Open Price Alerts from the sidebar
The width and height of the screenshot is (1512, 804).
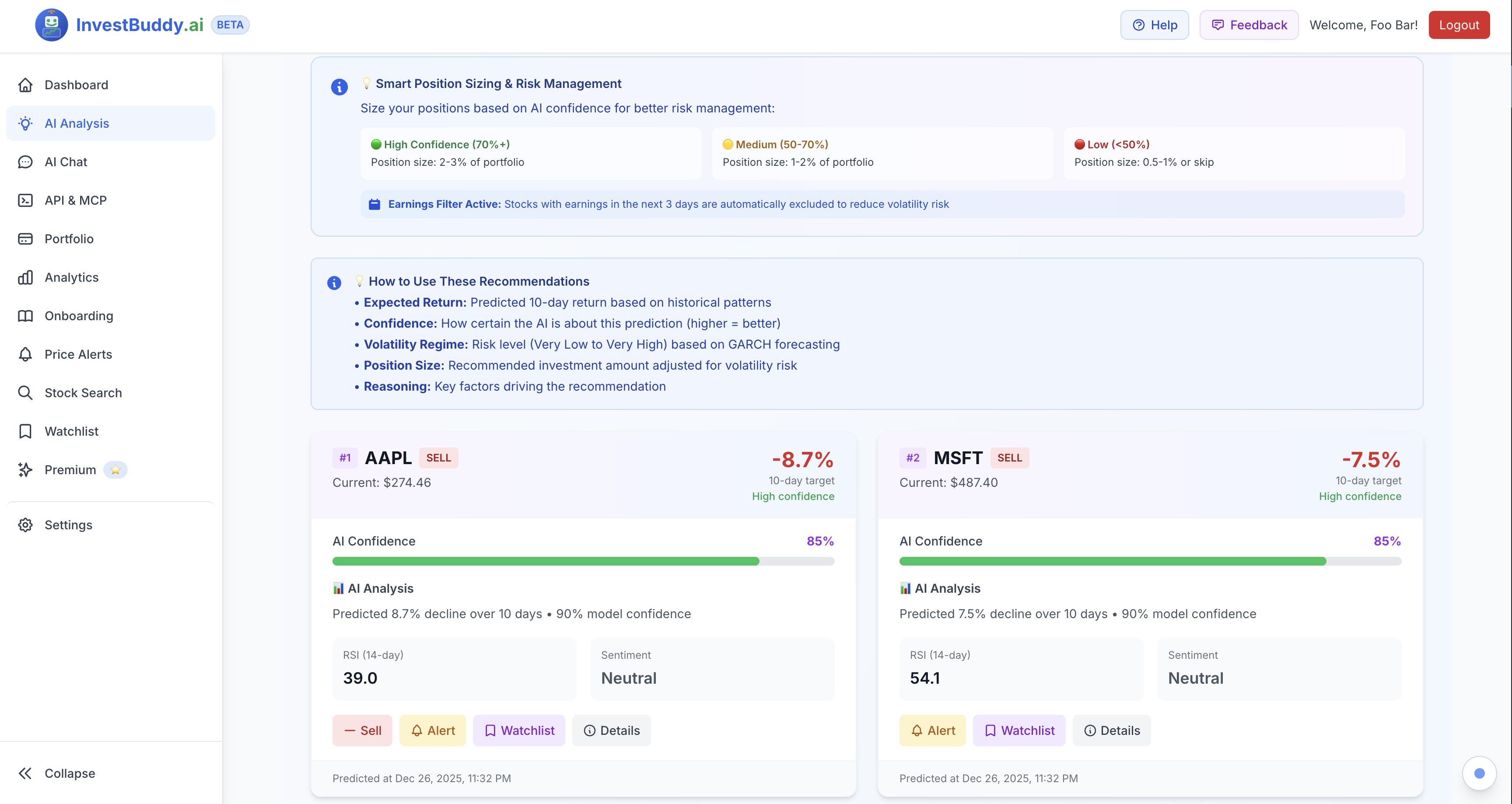click(79, 354)
